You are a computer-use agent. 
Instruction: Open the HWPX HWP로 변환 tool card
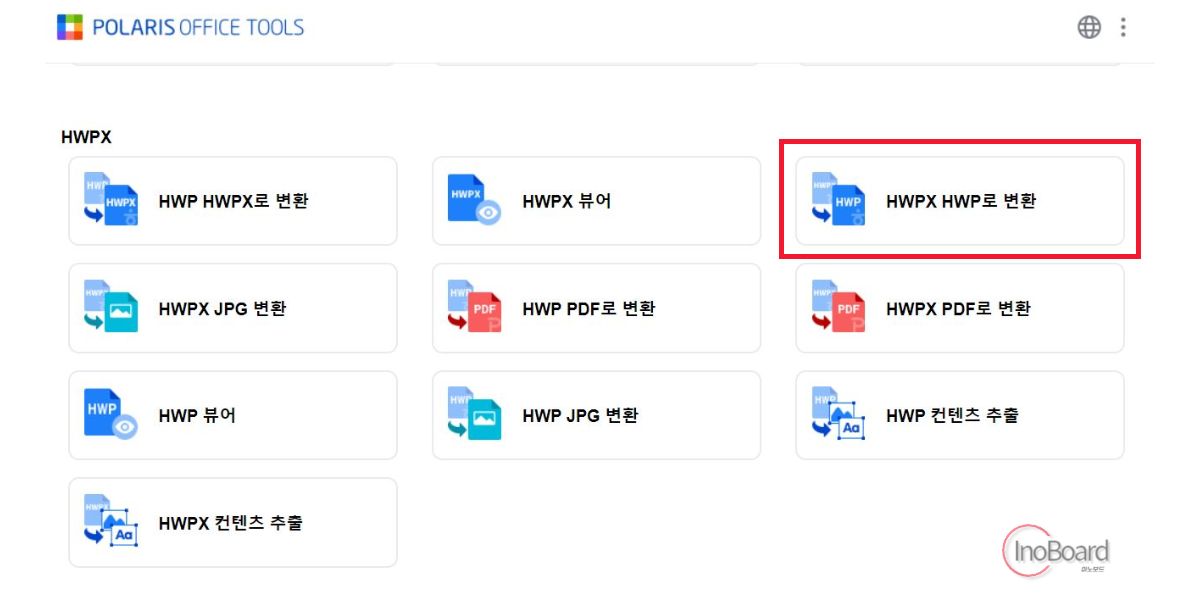pos(960,201)
